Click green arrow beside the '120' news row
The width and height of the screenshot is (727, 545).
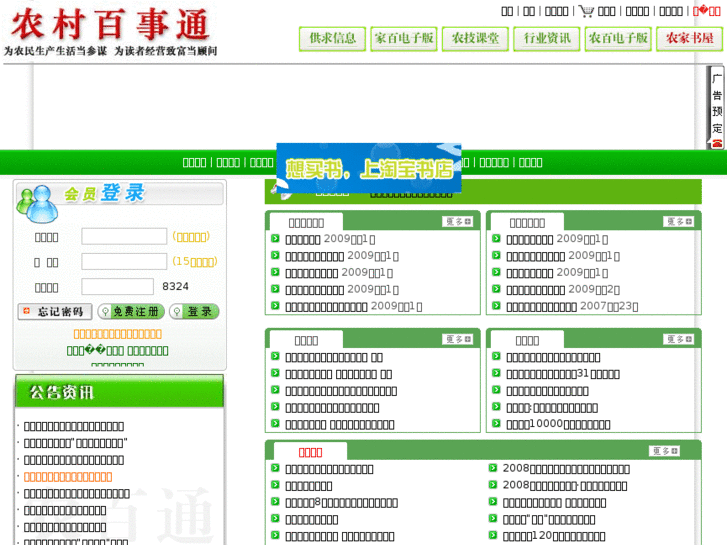click(492, 535)
